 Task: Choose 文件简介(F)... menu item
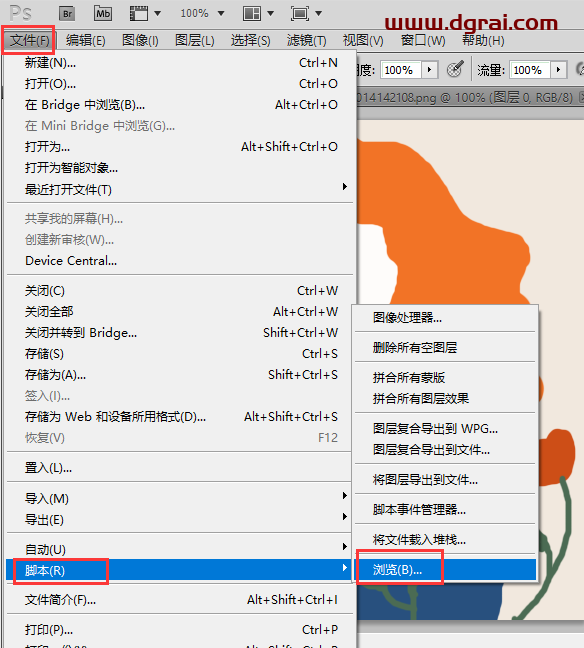pos(180,600)
